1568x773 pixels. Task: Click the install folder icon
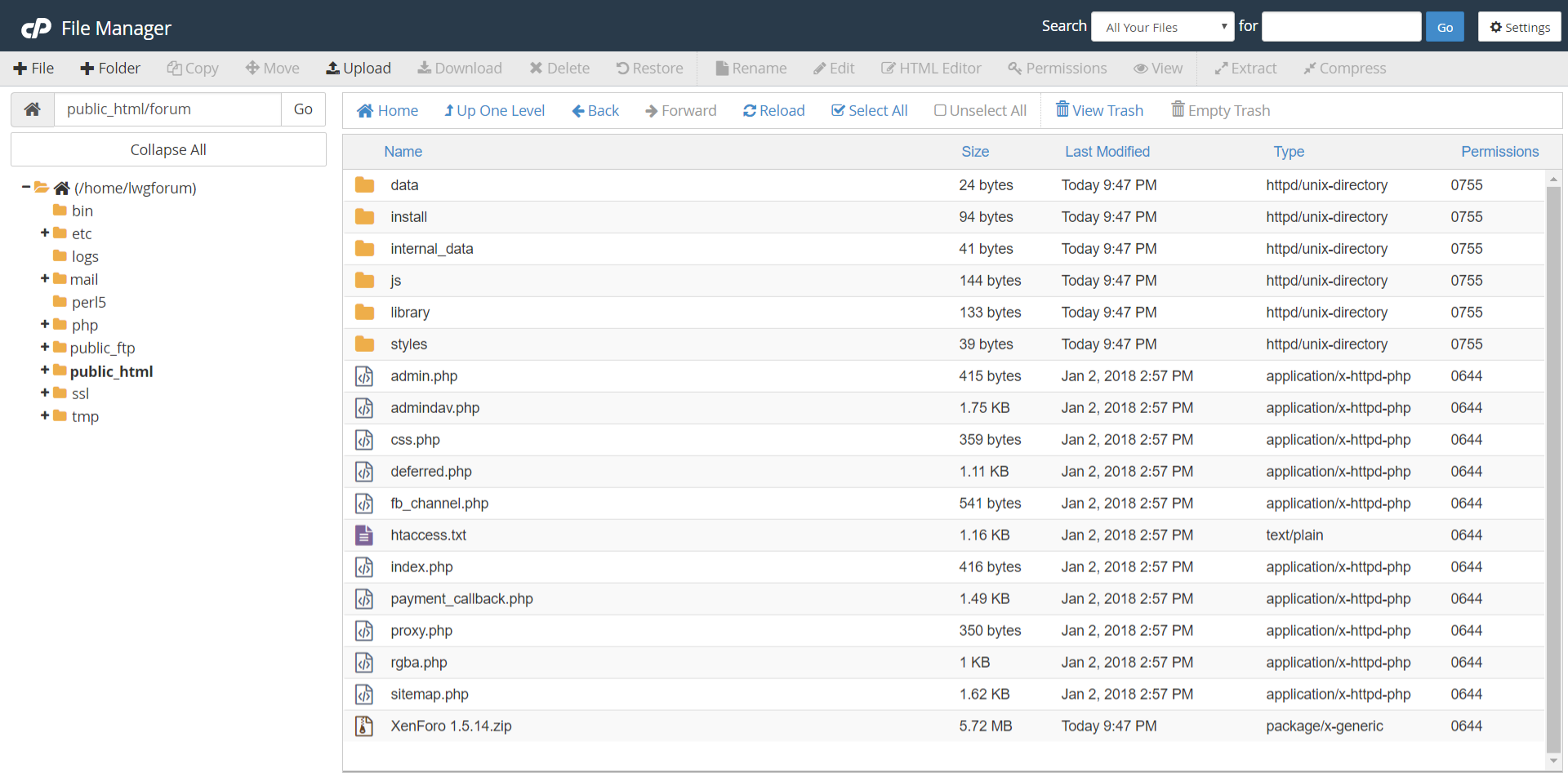(x=365, y=217)
